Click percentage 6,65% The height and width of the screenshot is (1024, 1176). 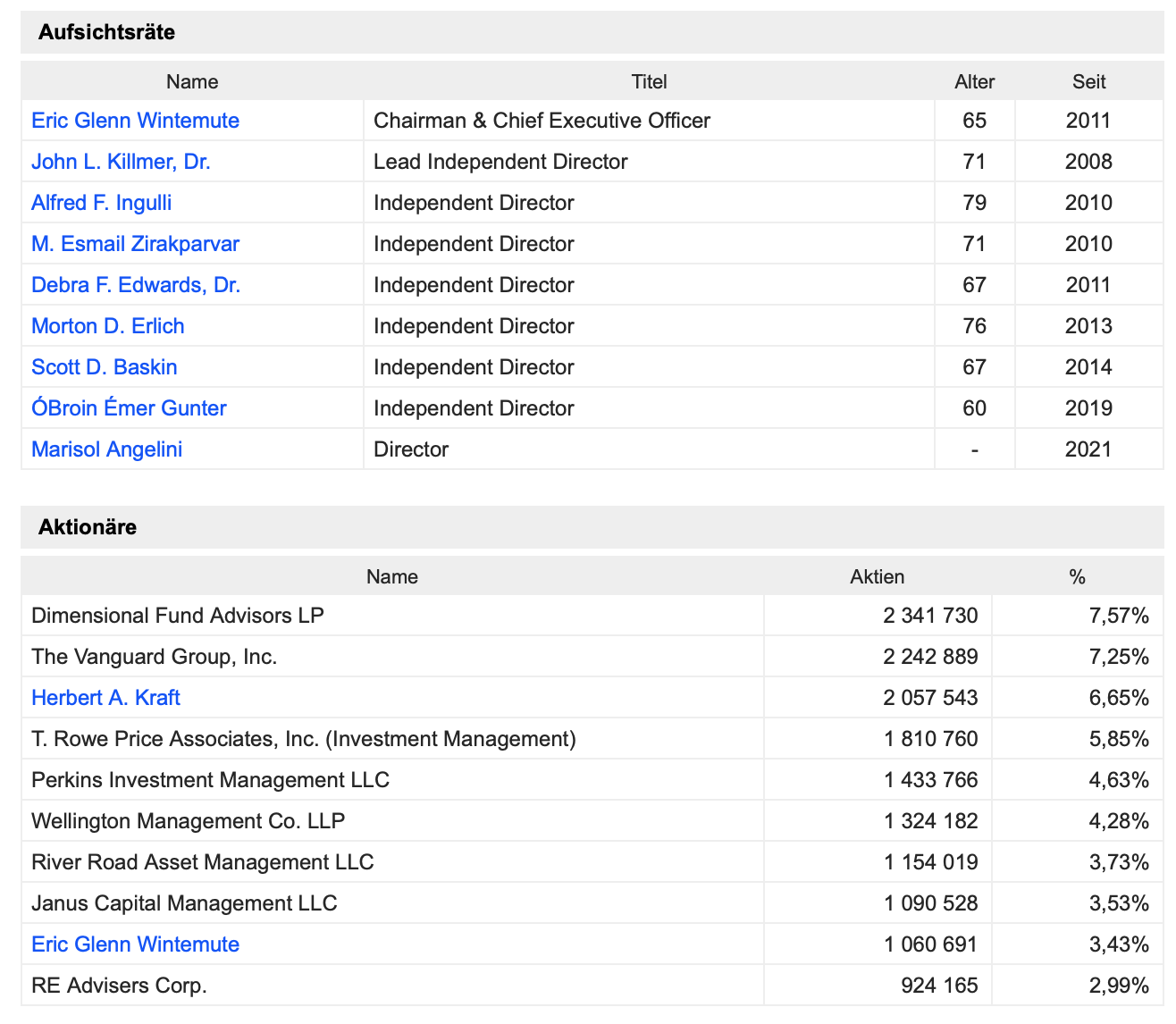[x=1119, y=698]
